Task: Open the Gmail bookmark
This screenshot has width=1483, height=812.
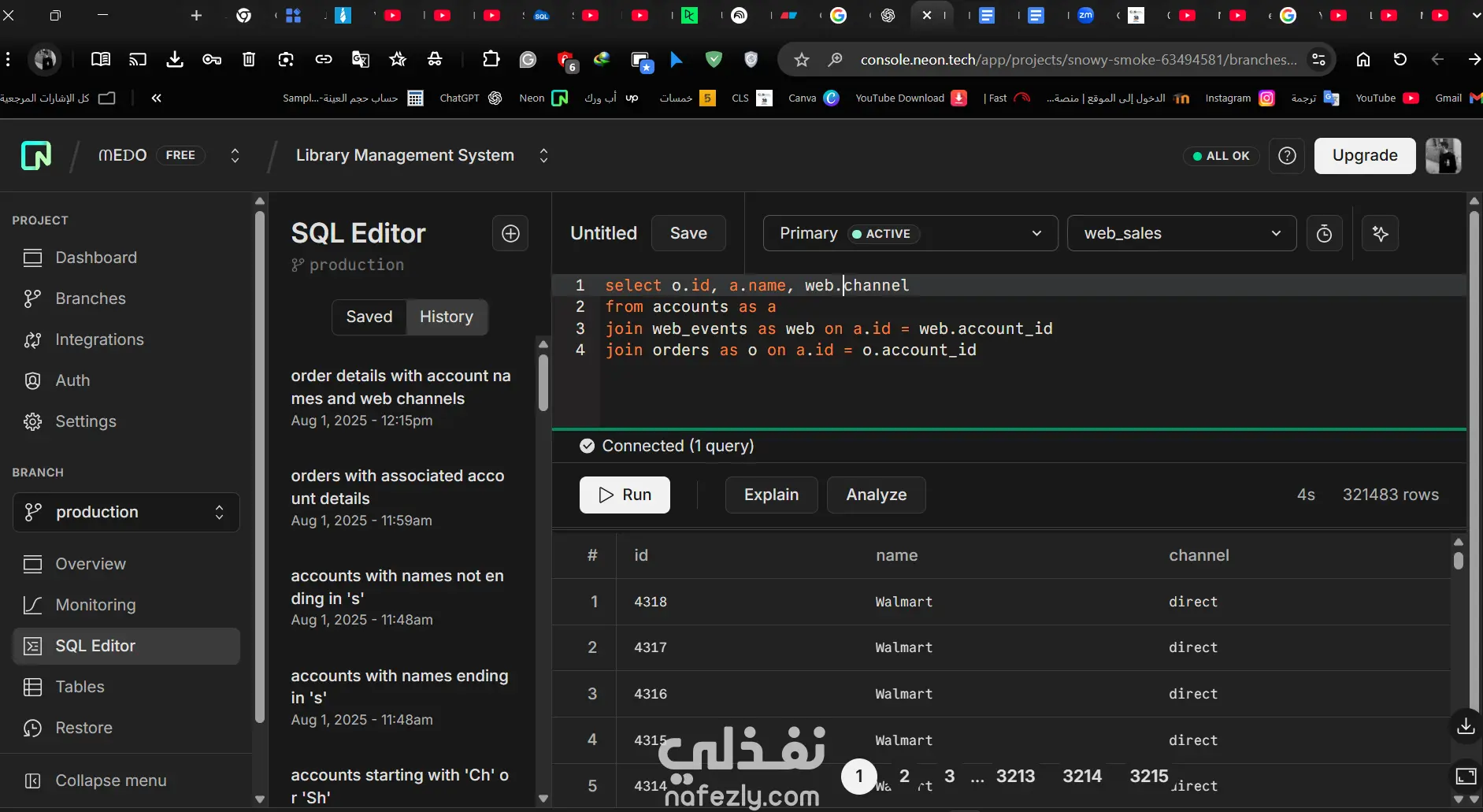Action: tap(1459, 98)
